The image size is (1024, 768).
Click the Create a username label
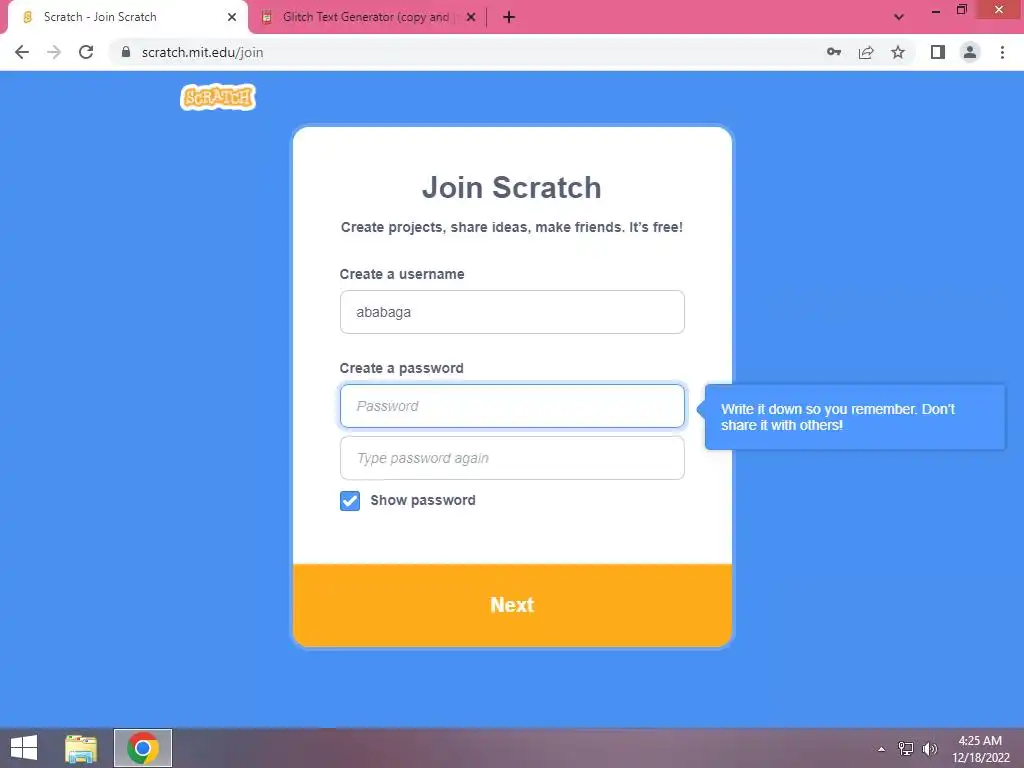click(x=402, y=274)
